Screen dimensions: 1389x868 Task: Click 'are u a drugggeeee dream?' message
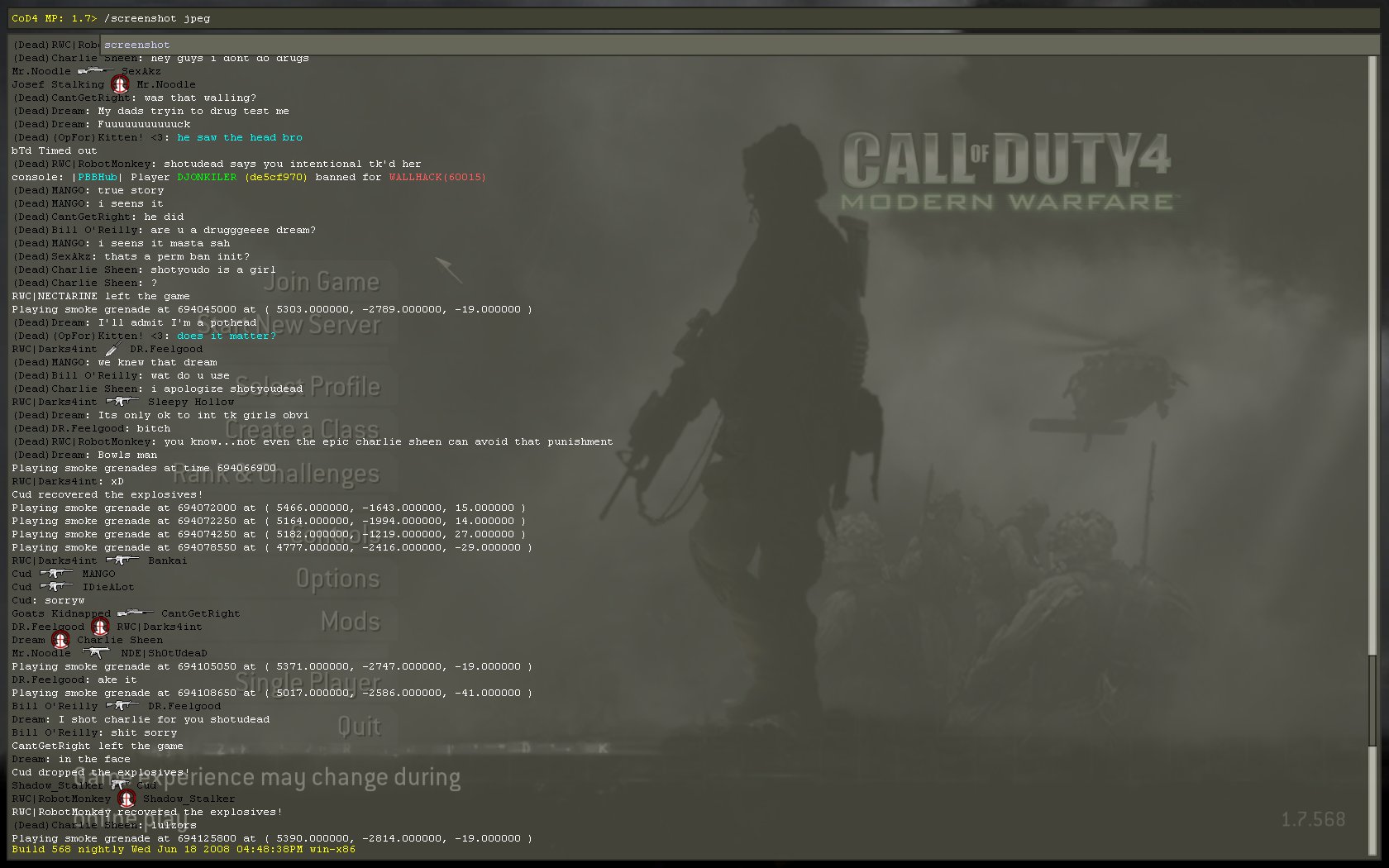coord(233,230)
